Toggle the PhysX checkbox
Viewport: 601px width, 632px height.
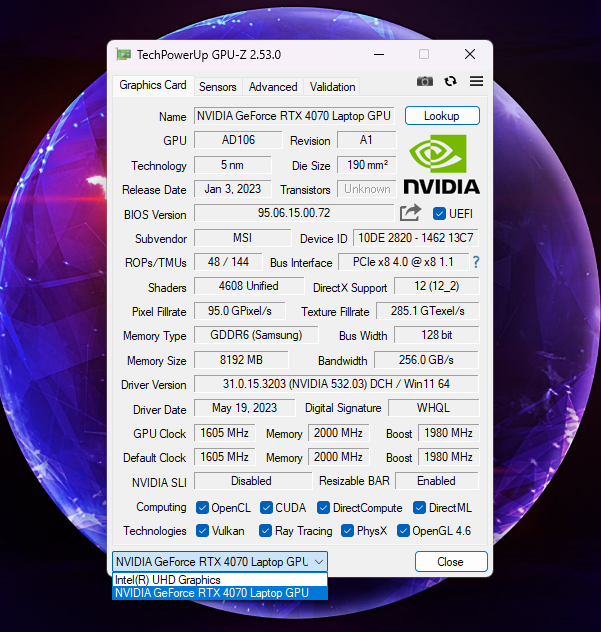coord(347,531)
